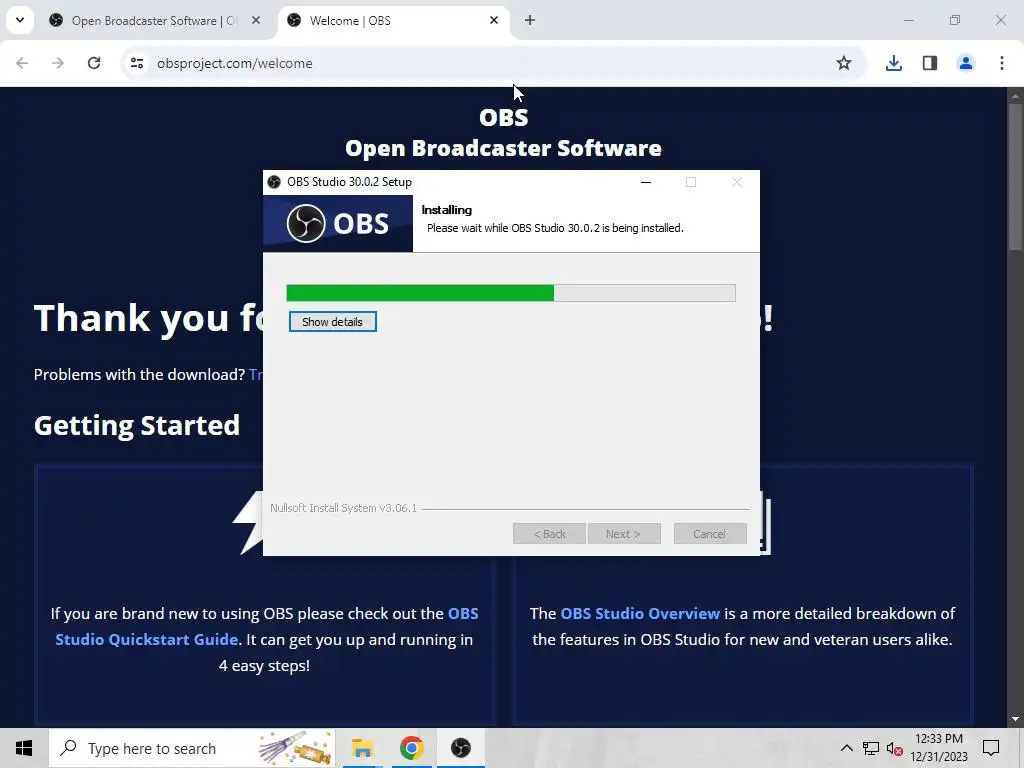Go forward in browser history

point(58,63)
